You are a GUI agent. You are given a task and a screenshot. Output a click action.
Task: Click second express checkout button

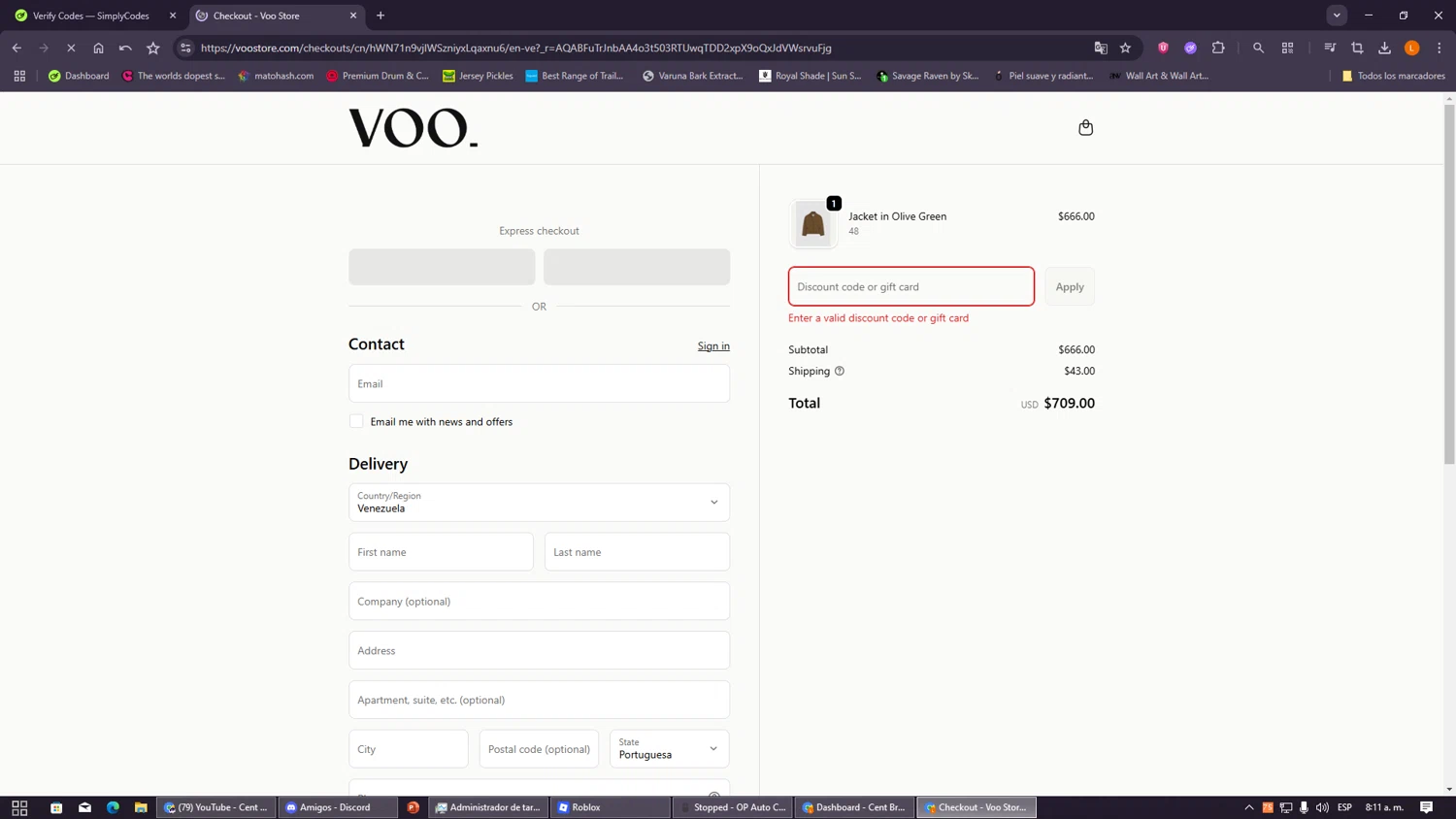[x=637, y=267]
